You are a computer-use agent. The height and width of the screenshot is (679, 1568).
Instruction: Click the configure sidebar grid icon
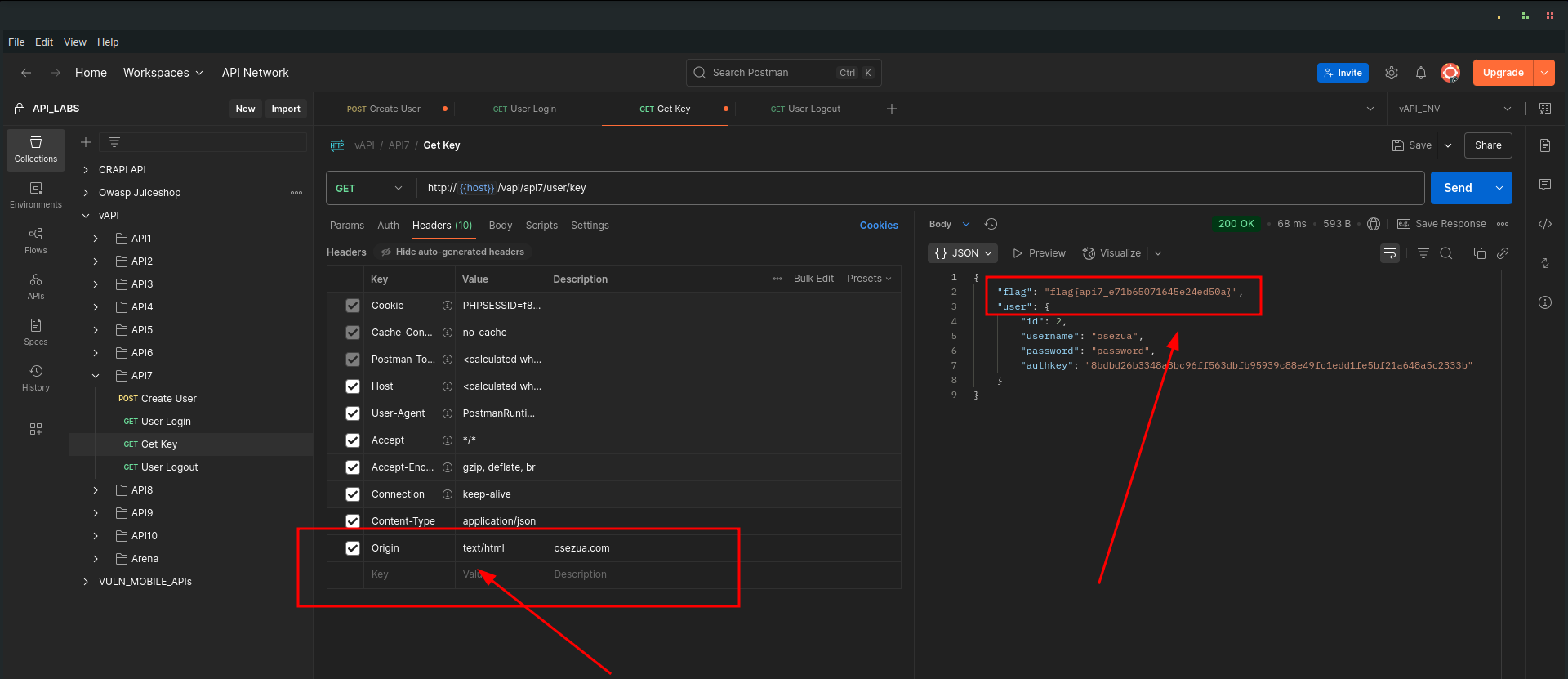click(x=36, y=429)
